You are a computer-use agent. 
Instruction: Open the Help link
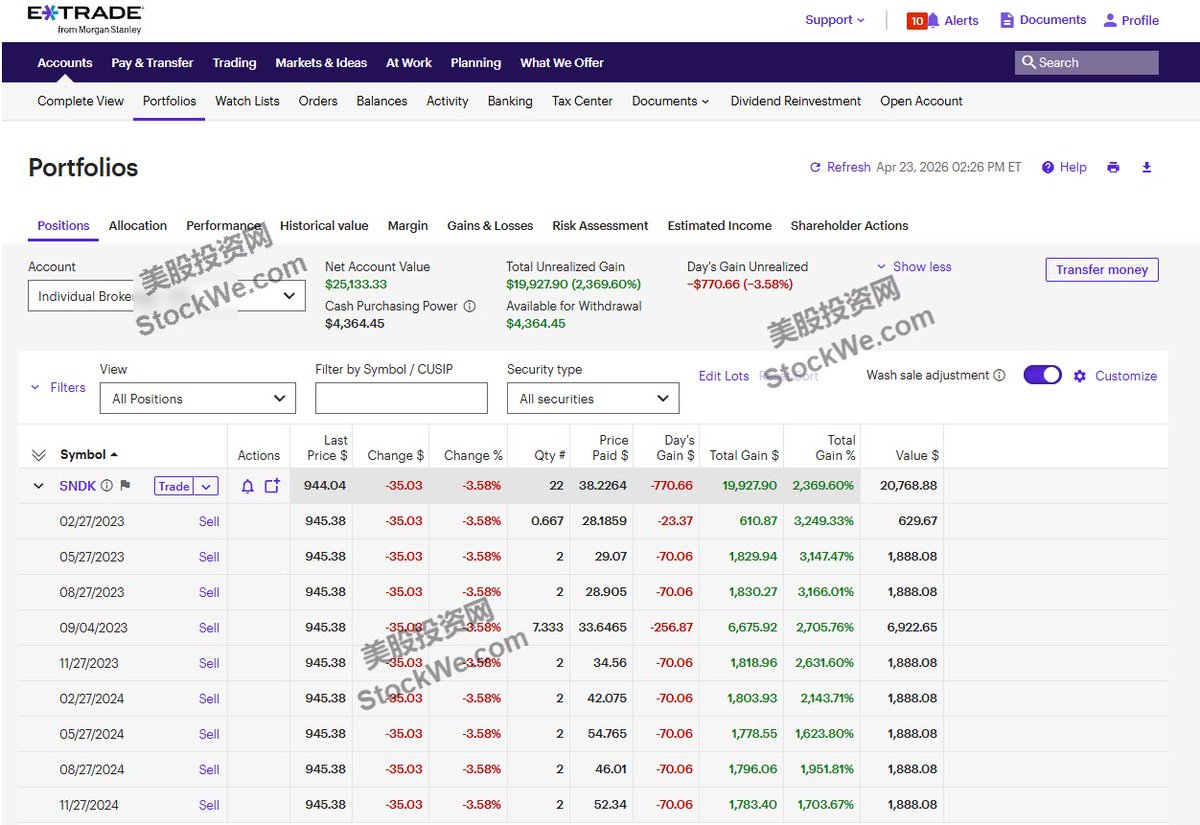[1064, 167]
